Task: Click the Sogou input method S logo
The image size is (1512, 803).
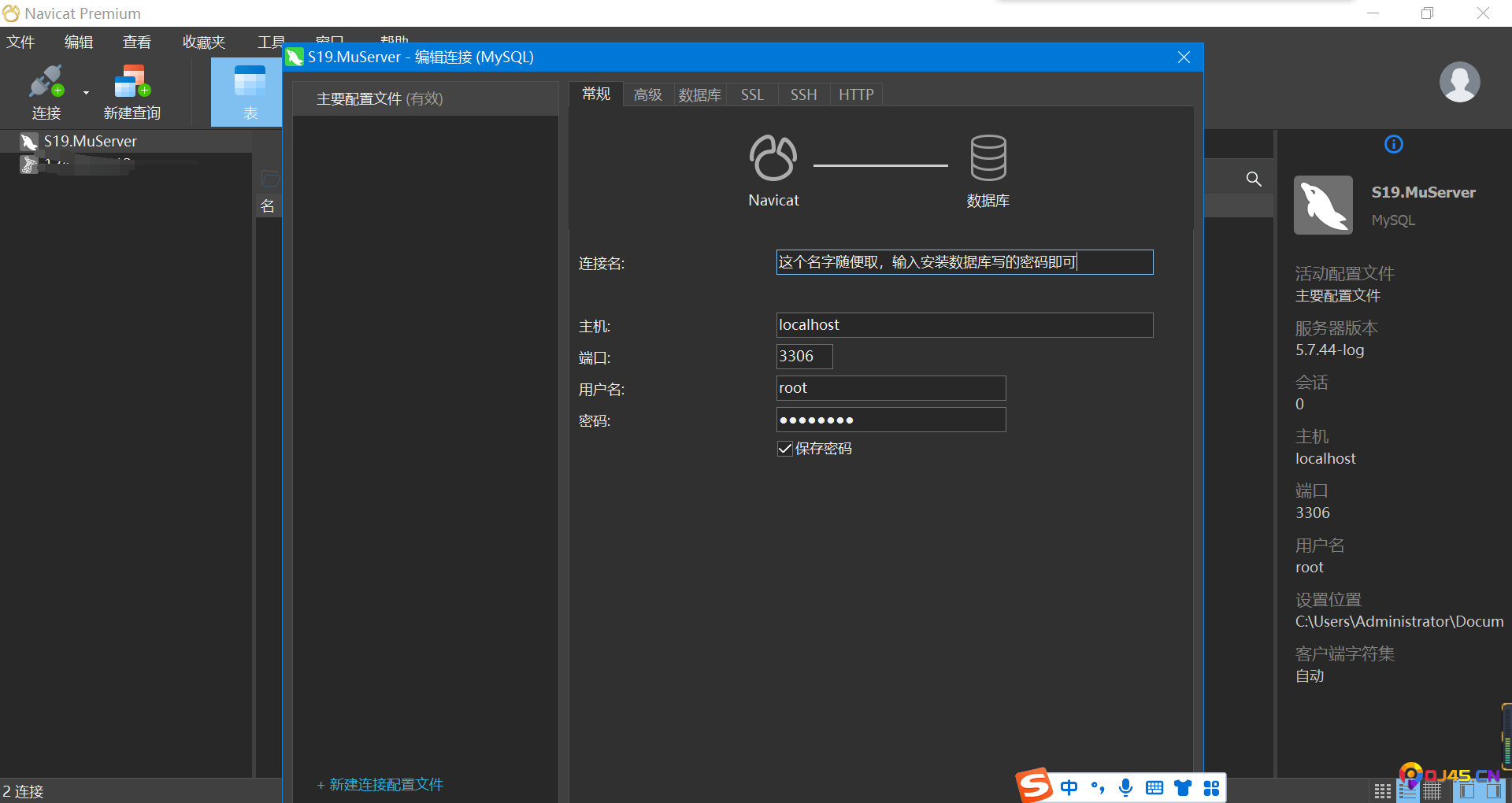Action: click(1034, 785)
